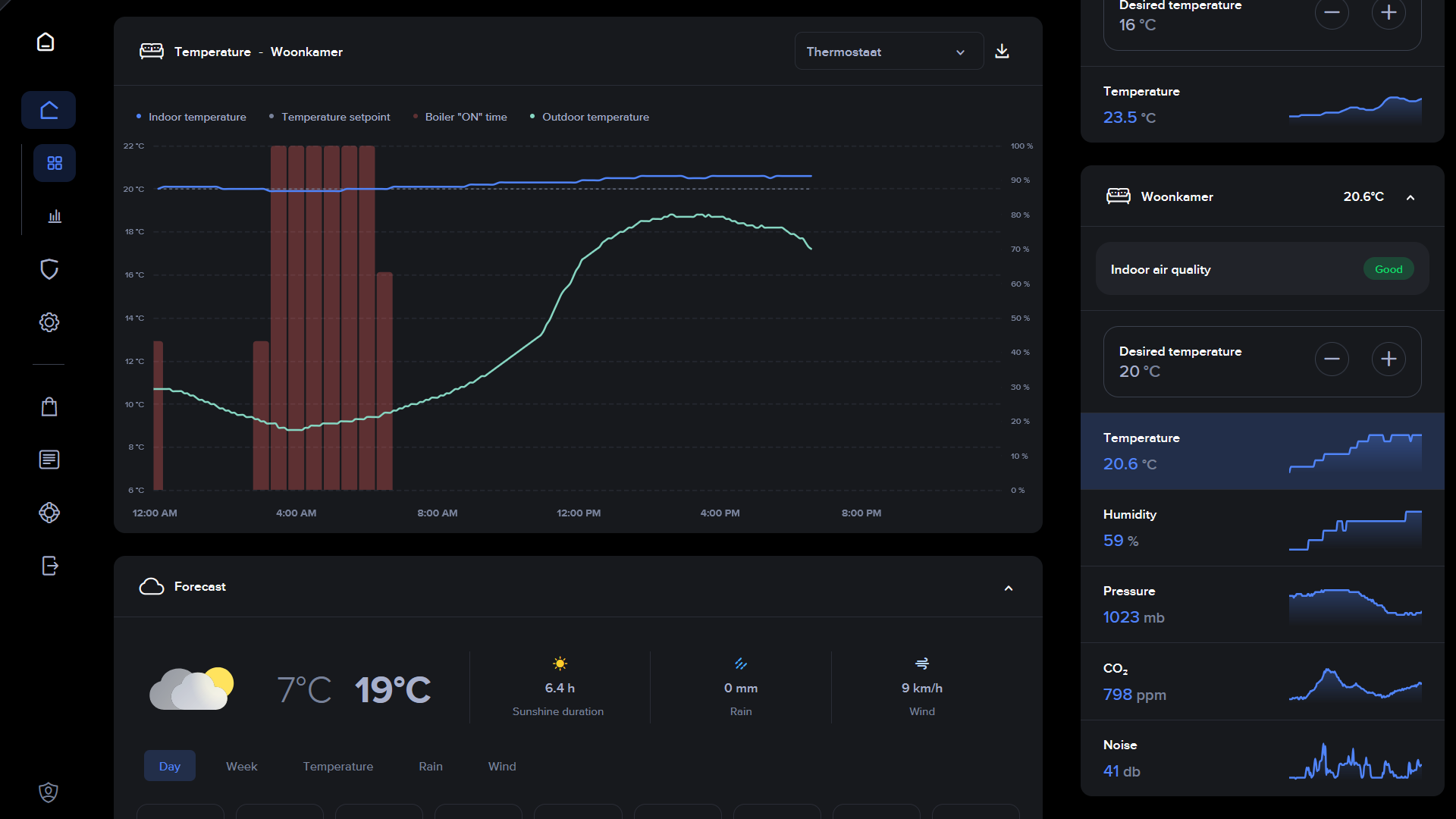
Task: Open the shopping bag icon
Action: click(x=49, y=407)
